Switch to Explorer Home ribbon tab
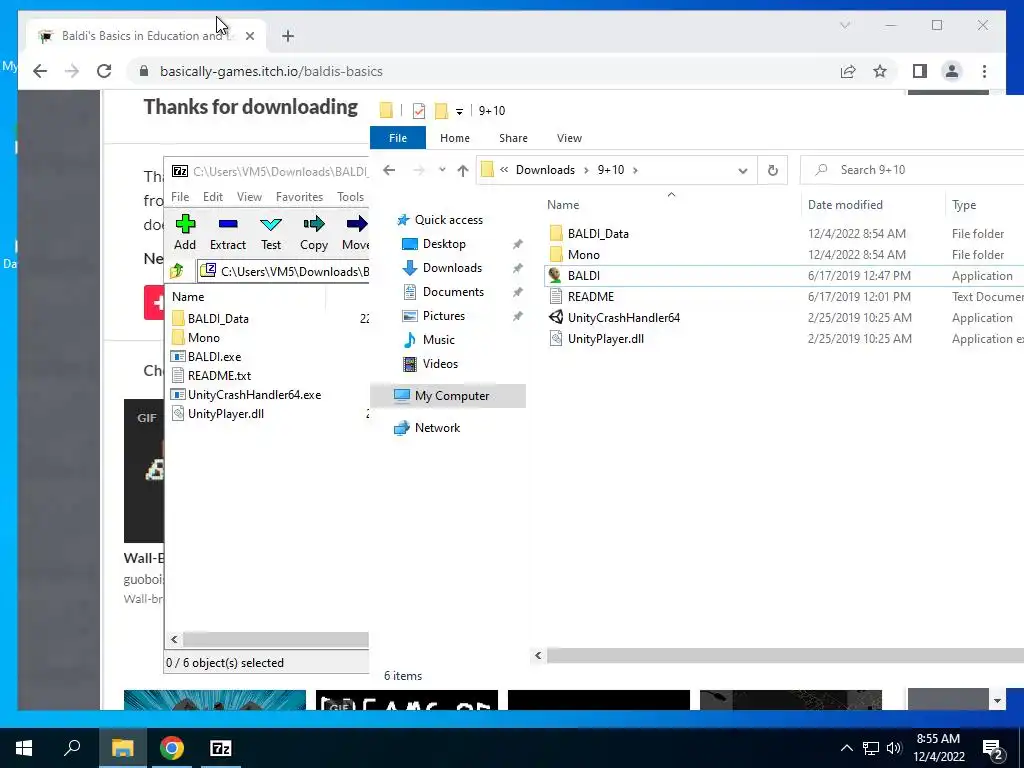 coord(455,138)
